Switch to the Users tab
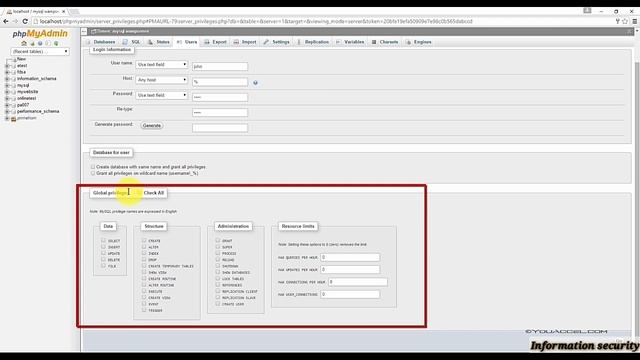 (x=187, y=42)
